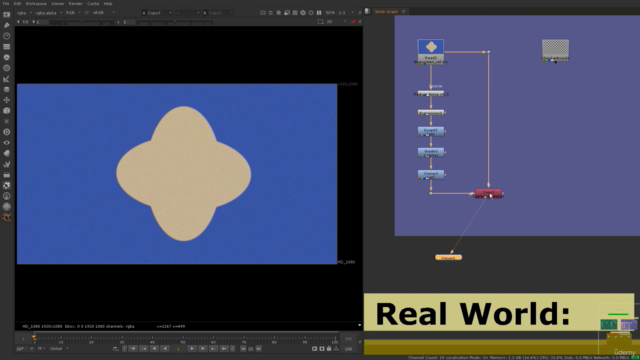Viewport: 640px width, 360px height.
Task: Open the Global frame range dropdown
Action: (60, 349)
